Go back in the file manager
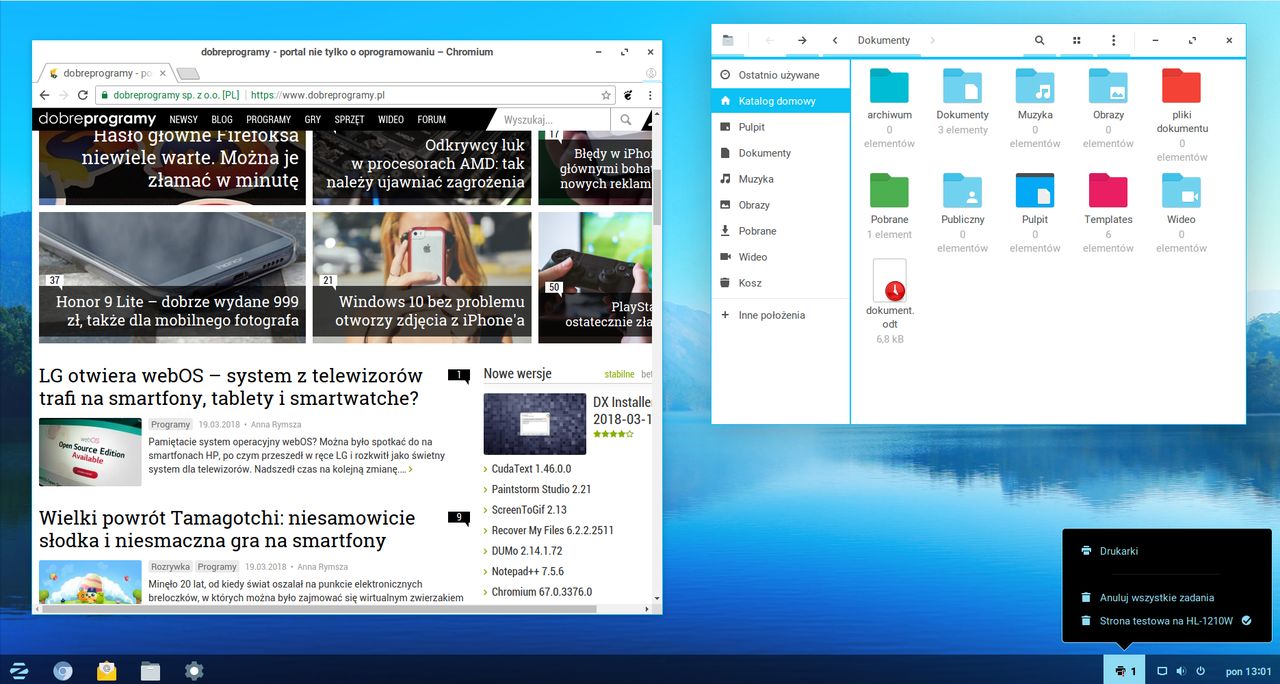This screenshot has height=684, width=1280. [x=769, y=40]
